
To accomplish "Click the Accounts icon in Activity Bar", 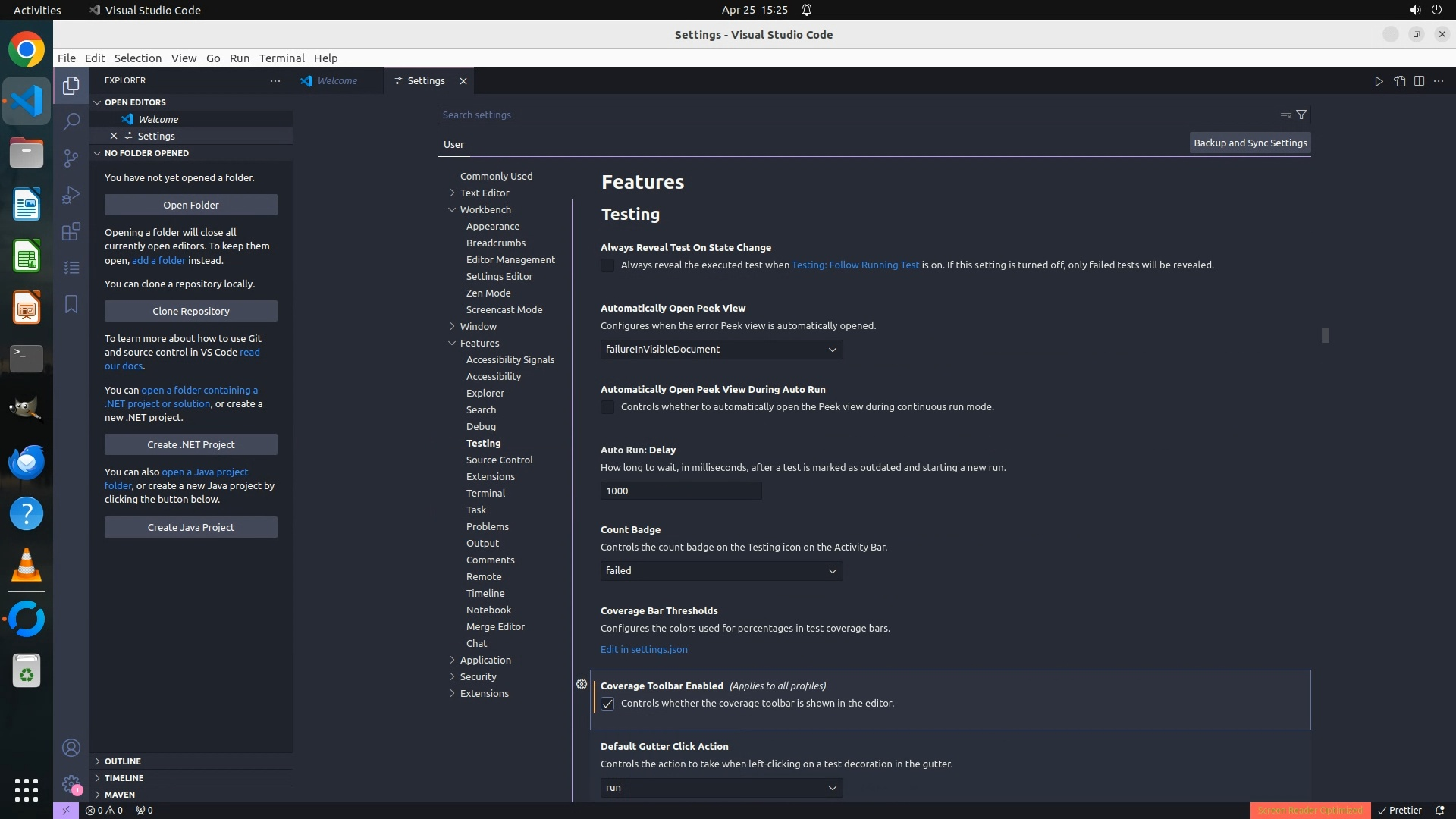I will [x=71, y=748].
